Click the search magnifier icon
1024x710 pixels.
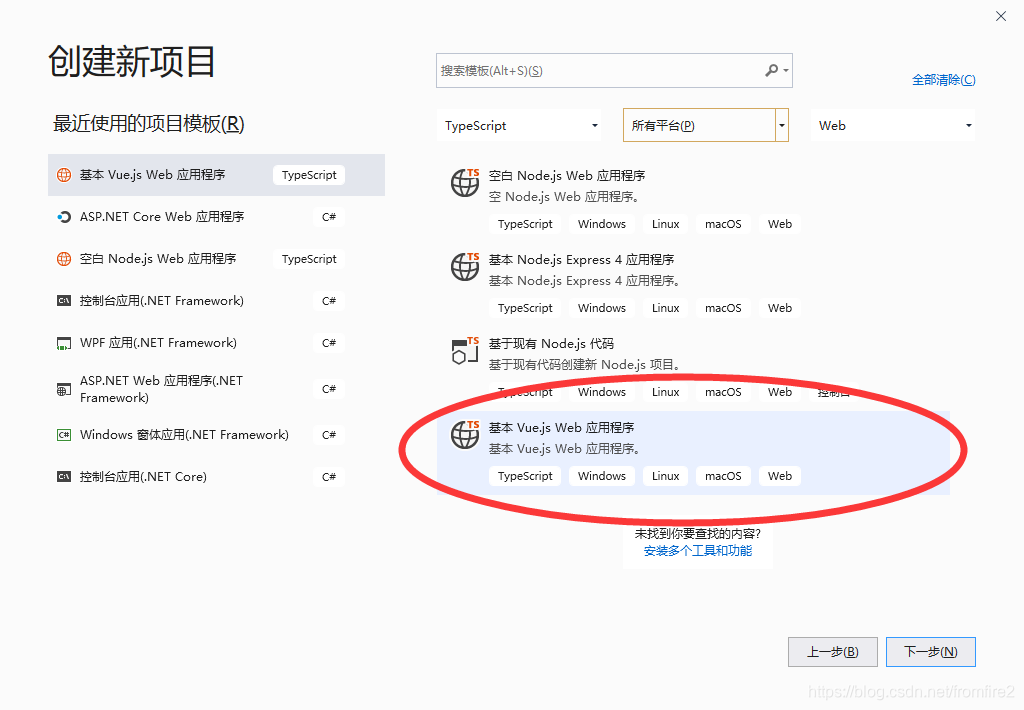(773, 70)
